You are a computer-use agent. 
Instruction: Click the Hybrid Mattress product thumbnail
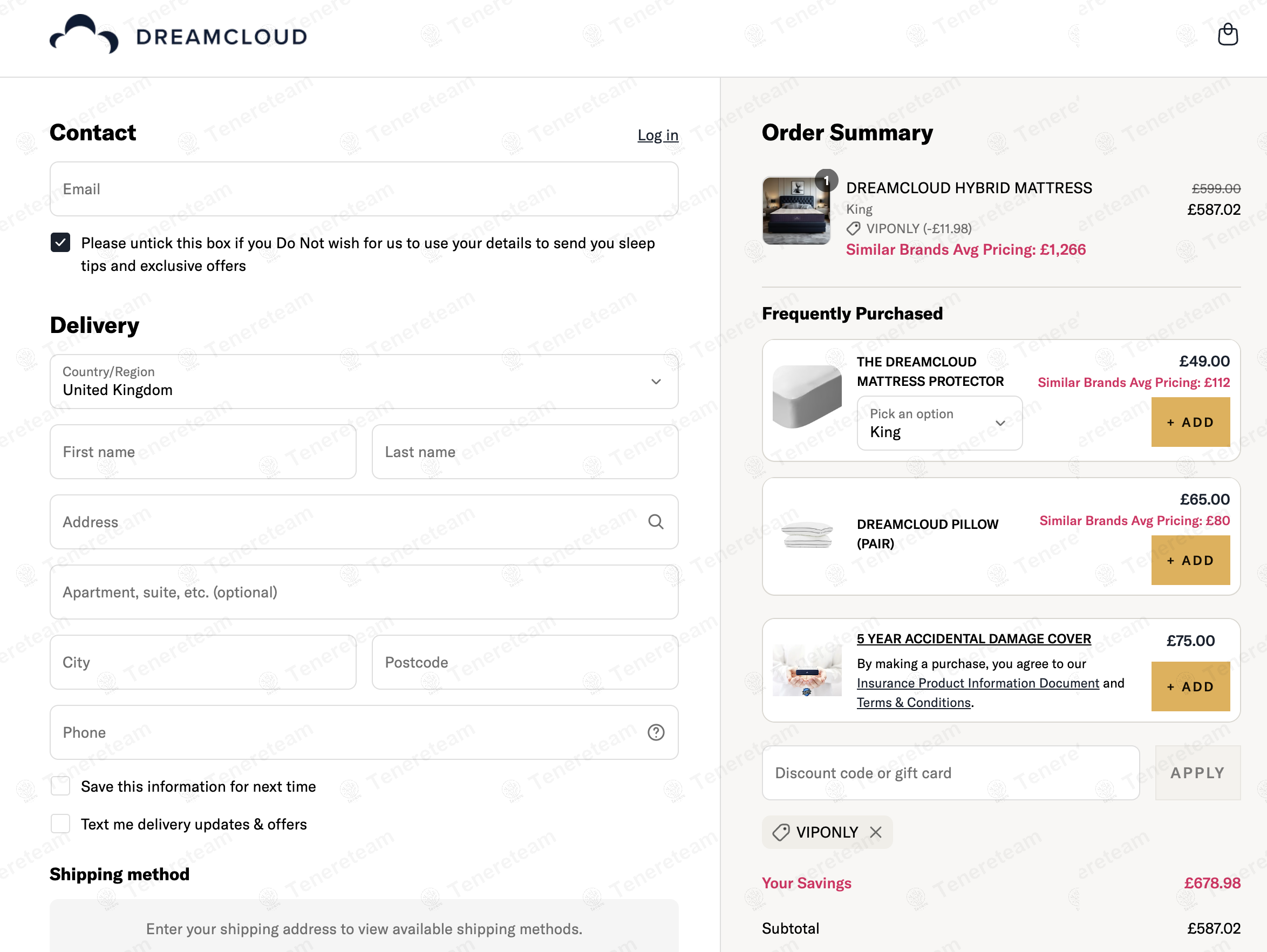(796, 211)
